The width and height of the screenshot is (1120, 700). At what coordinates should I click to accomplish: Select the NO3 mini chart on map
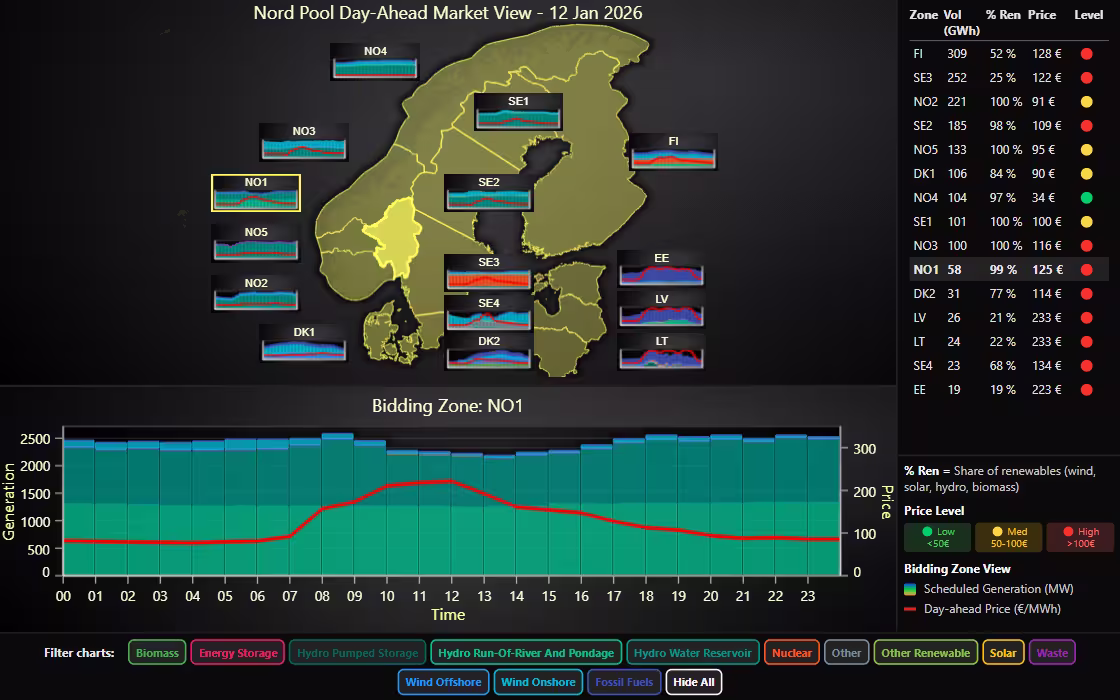[304, 141]
